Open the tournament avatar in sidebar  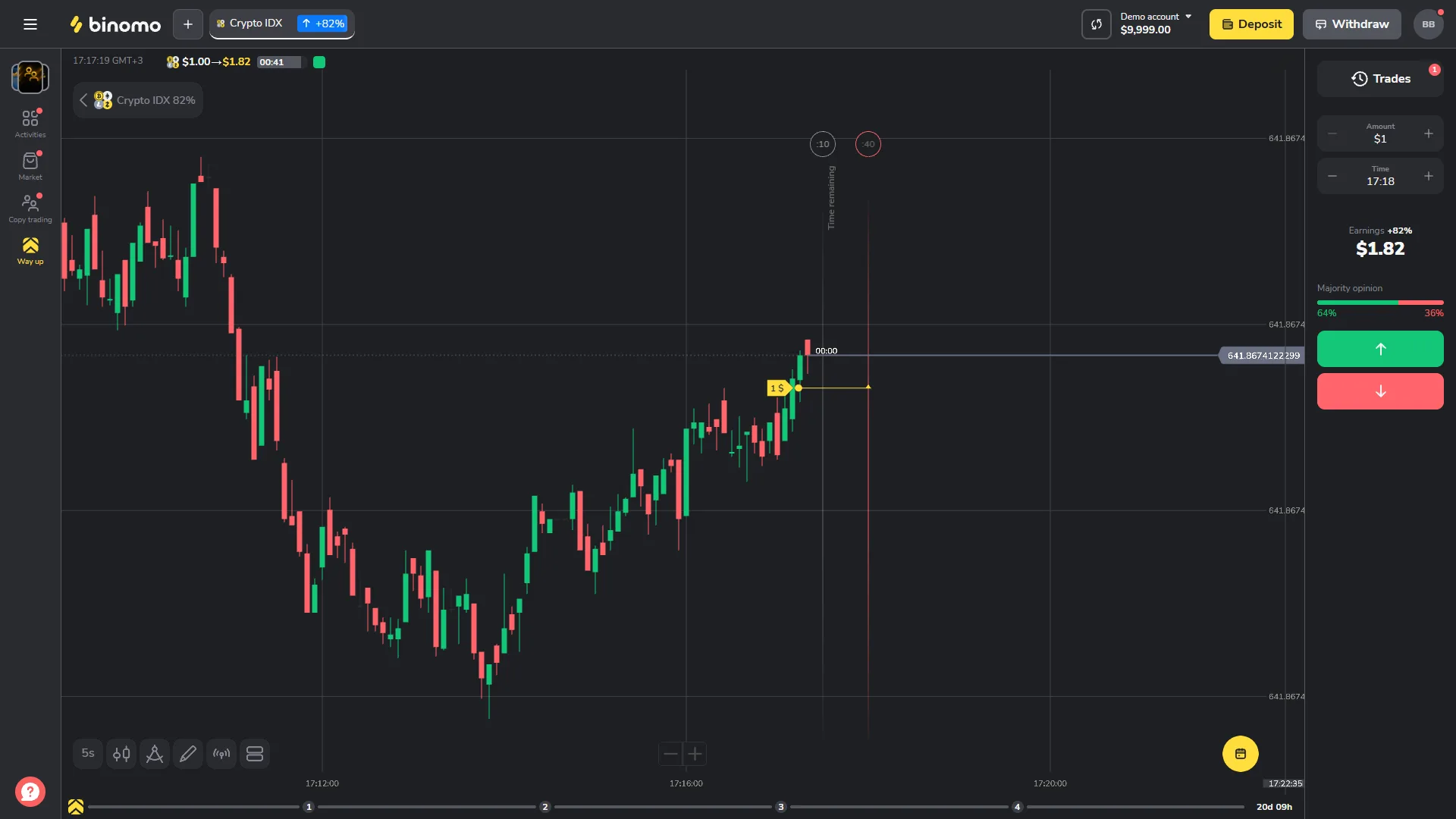pos(30,77)
